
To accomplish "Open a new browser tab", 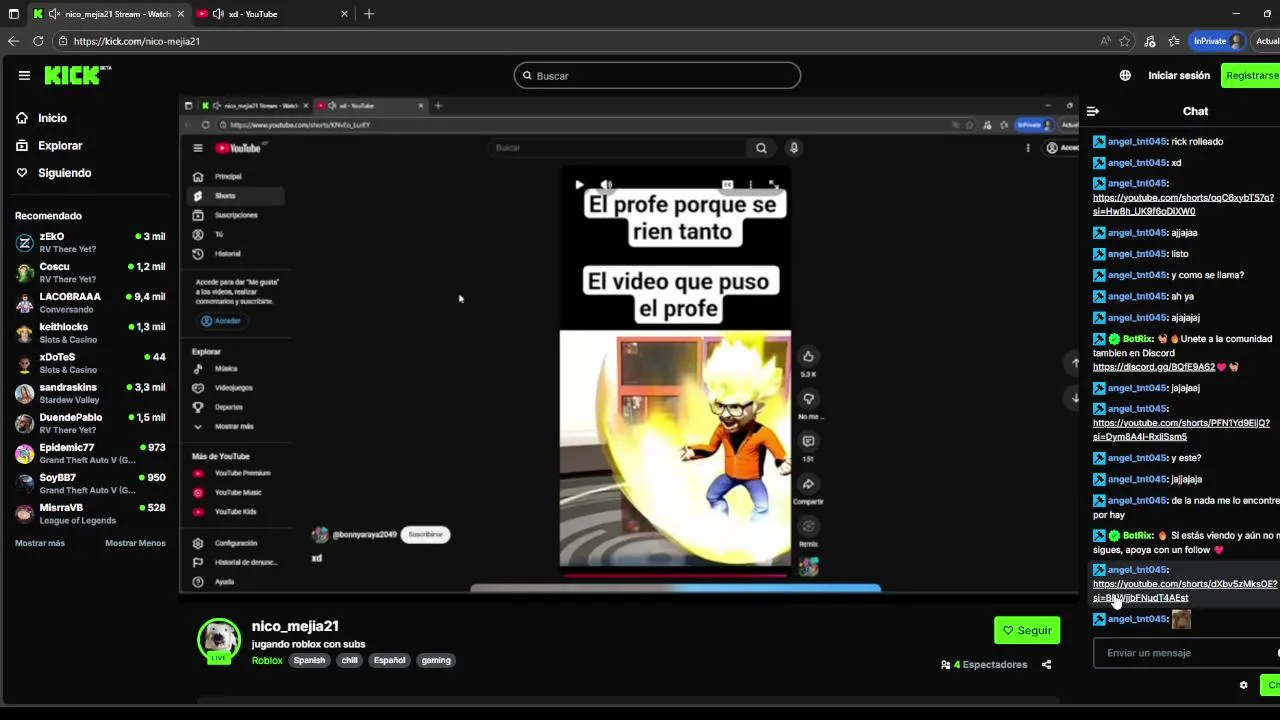I will [x=369, y=14].
